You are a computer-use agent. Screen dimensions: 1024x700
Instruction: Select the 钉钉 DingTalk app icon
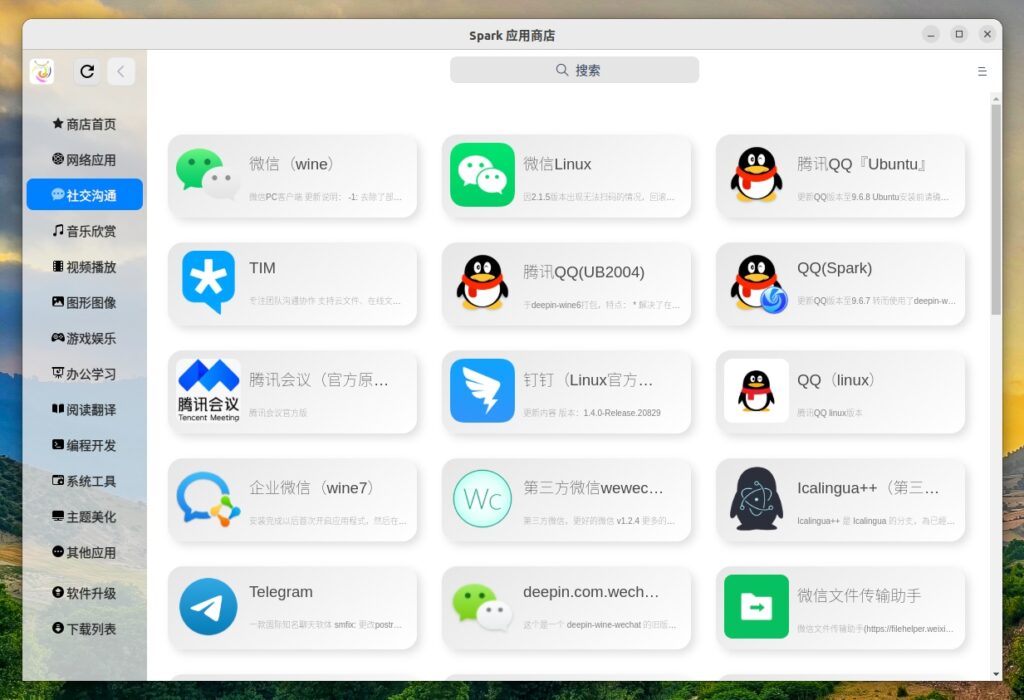pyautogui.click(x=482, y=391)
